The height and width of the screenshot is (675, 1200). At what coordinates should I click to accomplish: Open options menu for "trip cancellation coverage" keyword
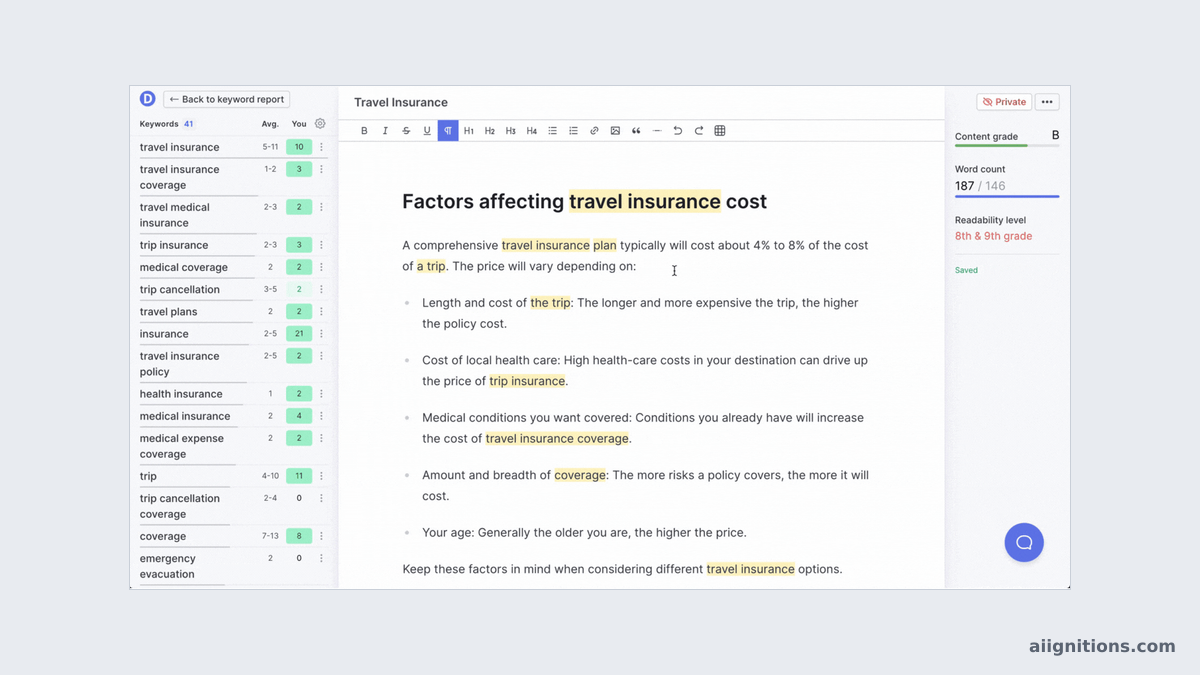pos(321,498)
